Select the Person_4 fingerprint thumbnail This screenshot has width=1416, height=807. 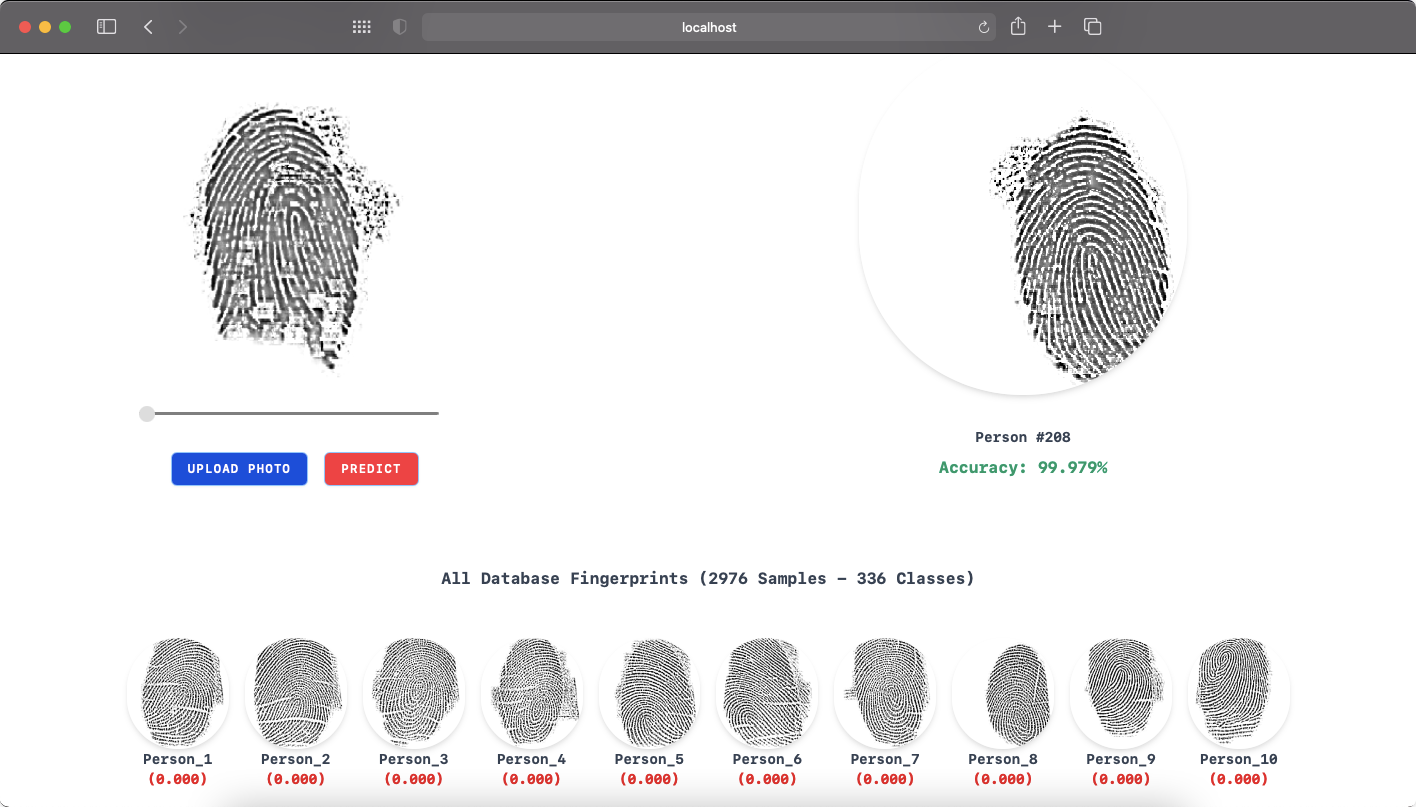(x=532, y=691)
